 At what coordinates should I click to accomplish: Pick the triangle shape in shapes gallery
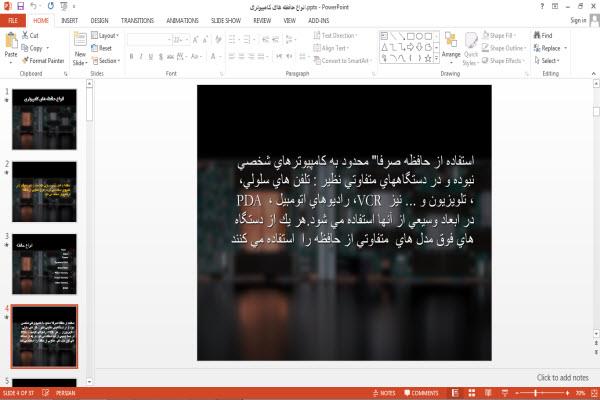pos(384,47)
